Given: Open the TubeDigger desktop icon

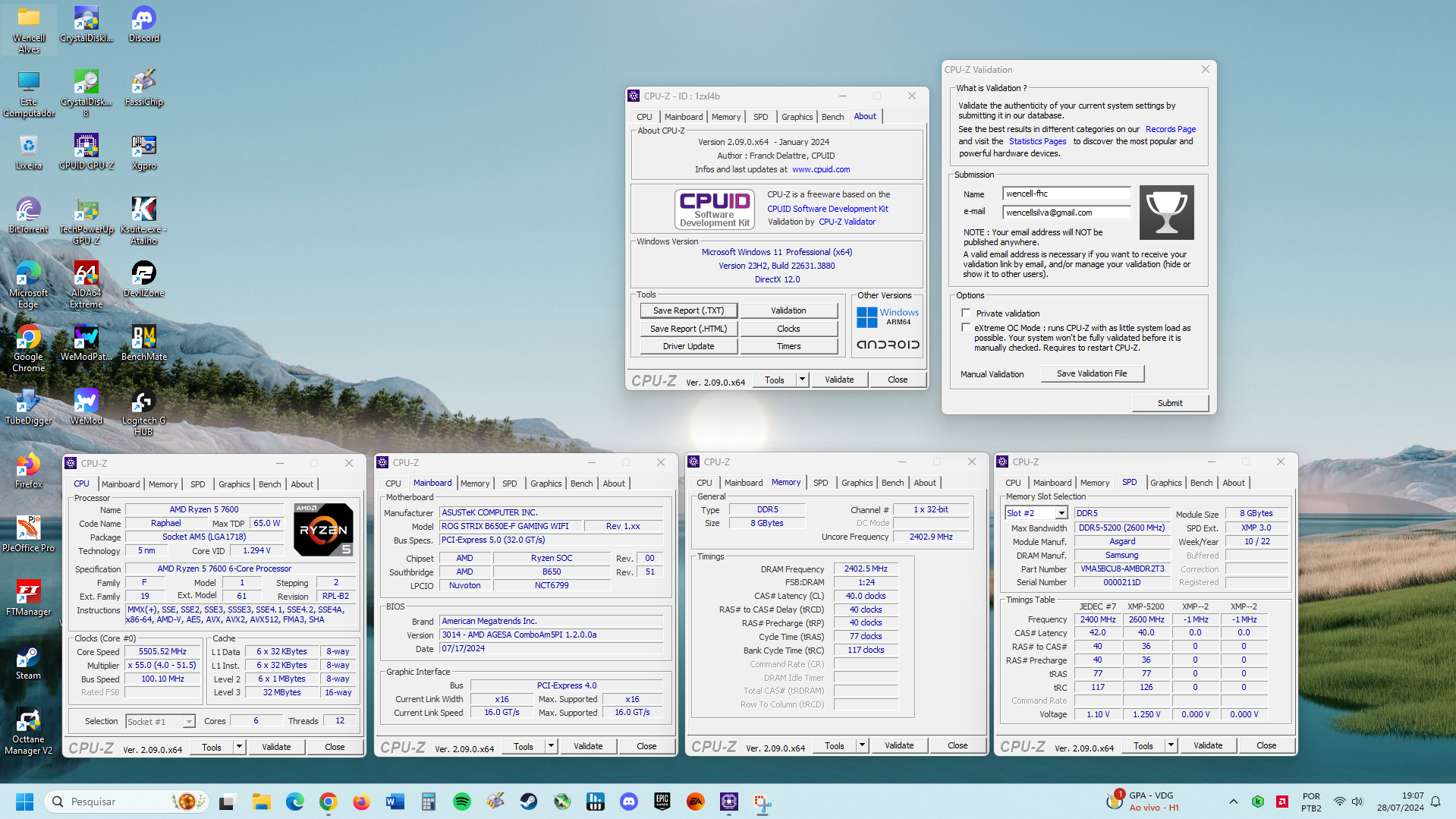Looking at the screenshot, I should click(29, 407).
